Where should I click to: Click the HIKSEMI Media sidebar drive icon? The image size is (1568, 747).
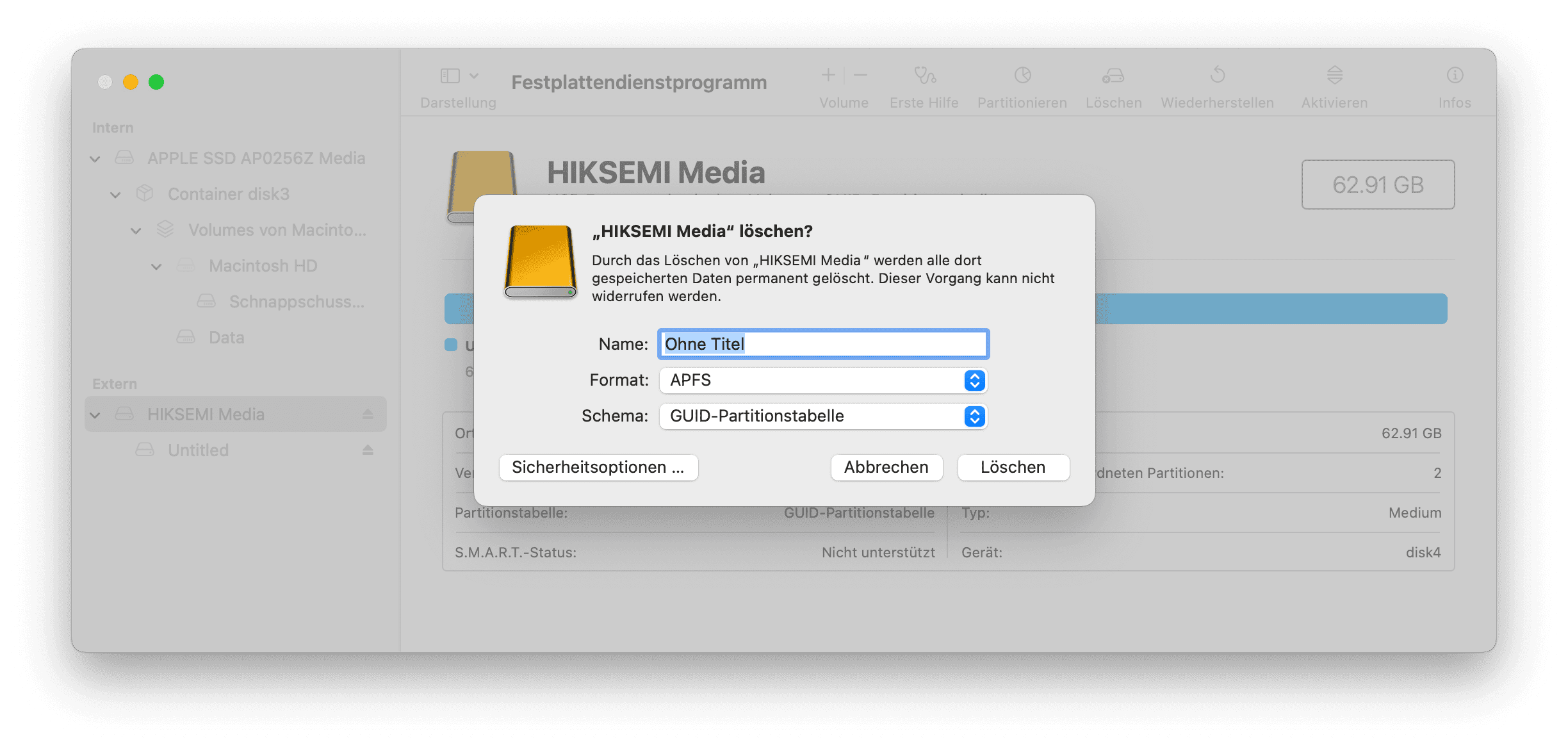click(x=124, y=414)
